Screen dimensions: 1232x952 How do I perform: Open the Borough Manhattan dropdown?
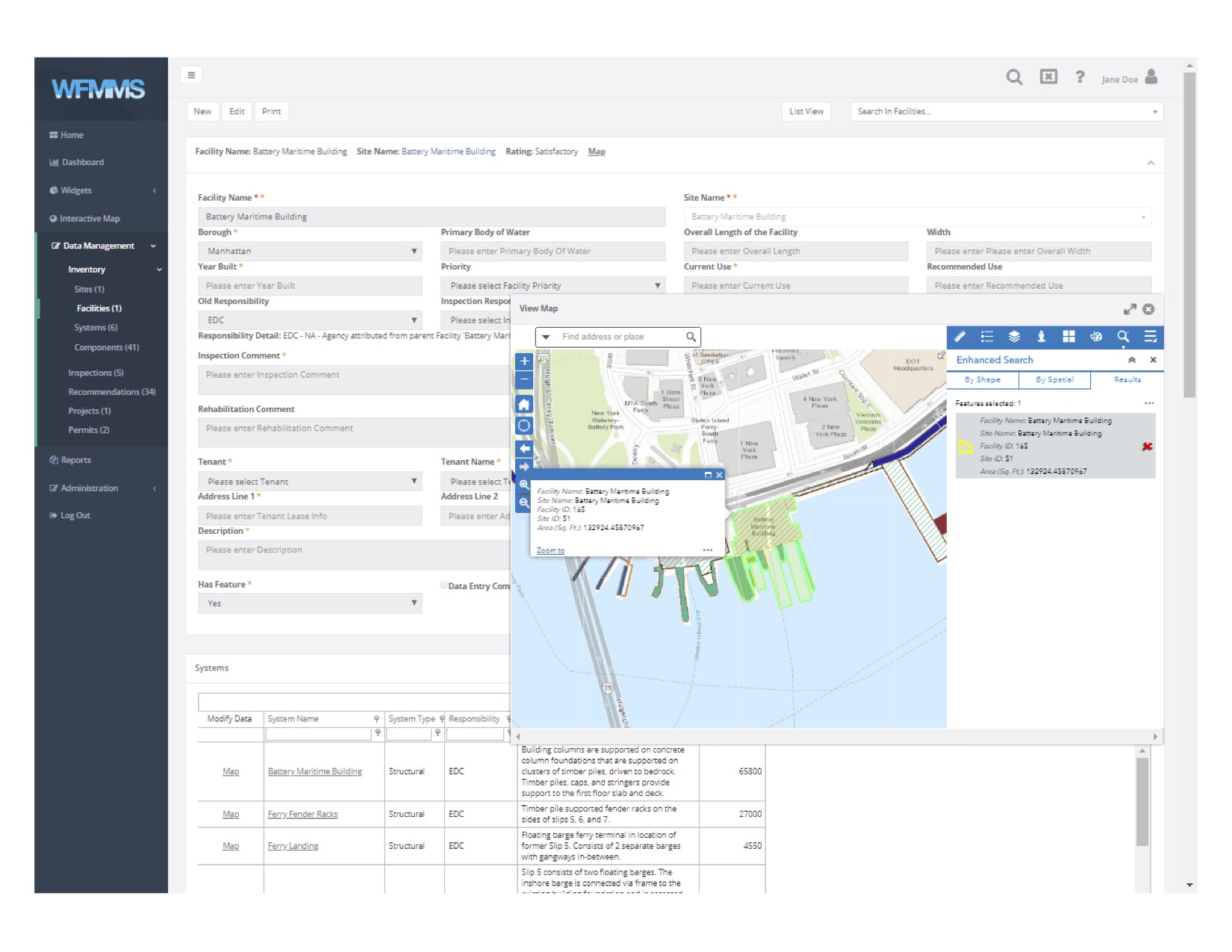(x=310, y=252)
